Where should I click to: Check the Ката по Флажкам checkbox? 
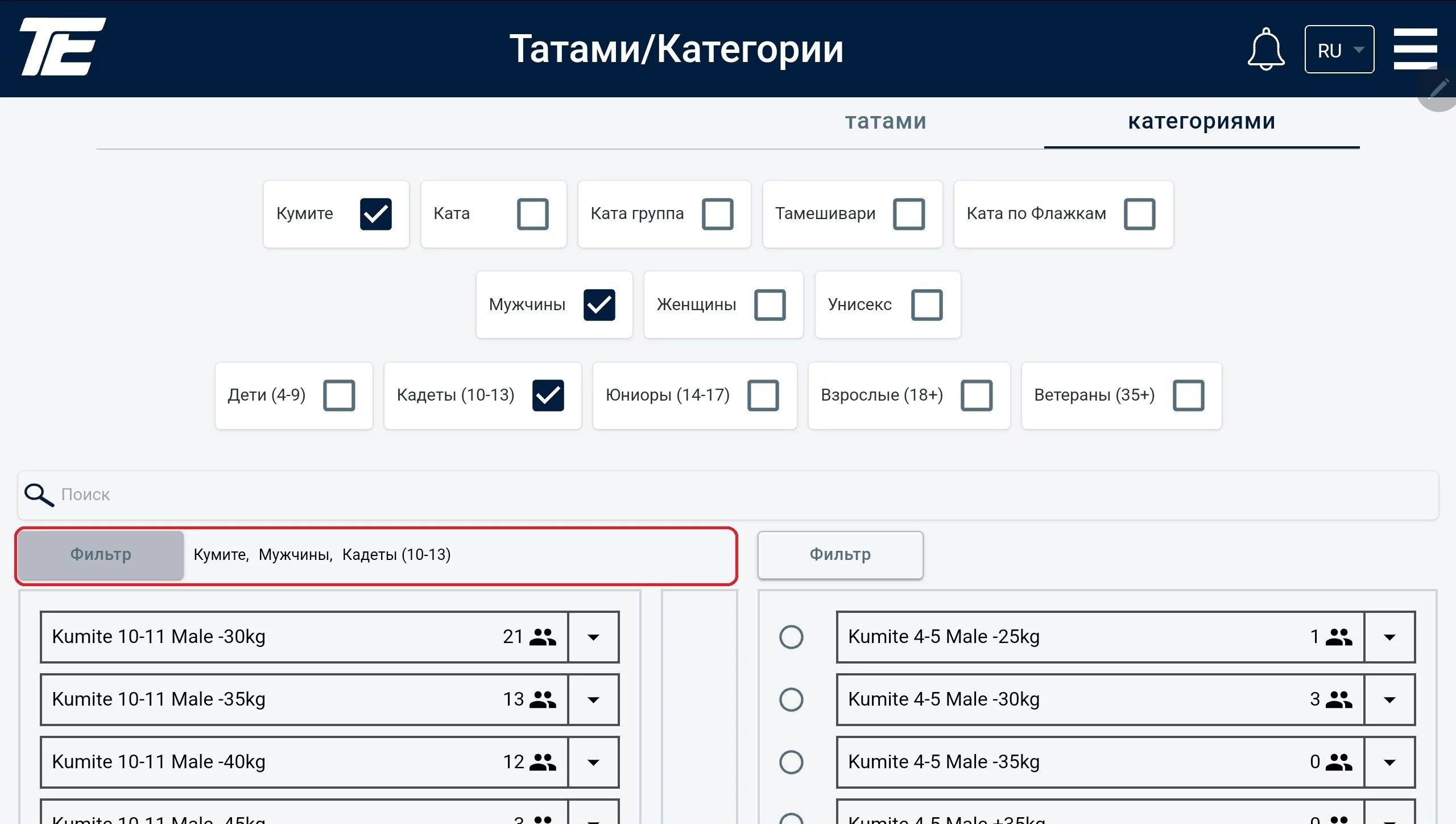click(x=1140, y=214)
